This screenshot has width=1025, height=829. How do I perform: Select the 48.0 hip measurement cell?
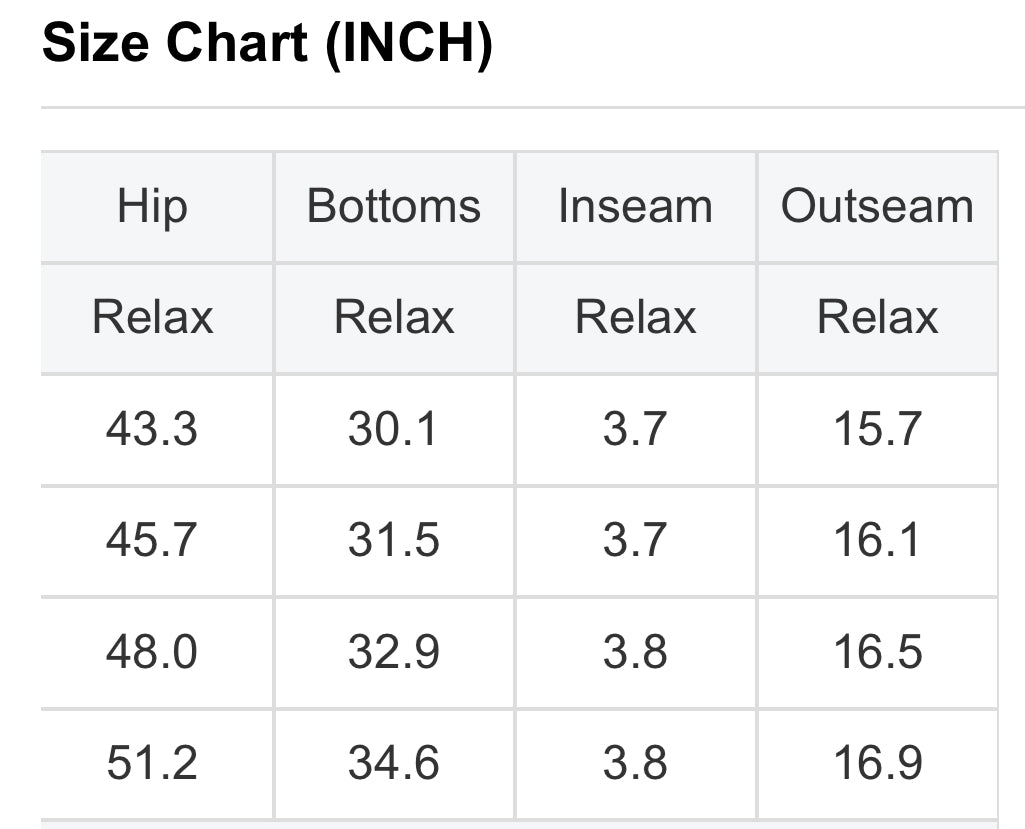(152, 652)
